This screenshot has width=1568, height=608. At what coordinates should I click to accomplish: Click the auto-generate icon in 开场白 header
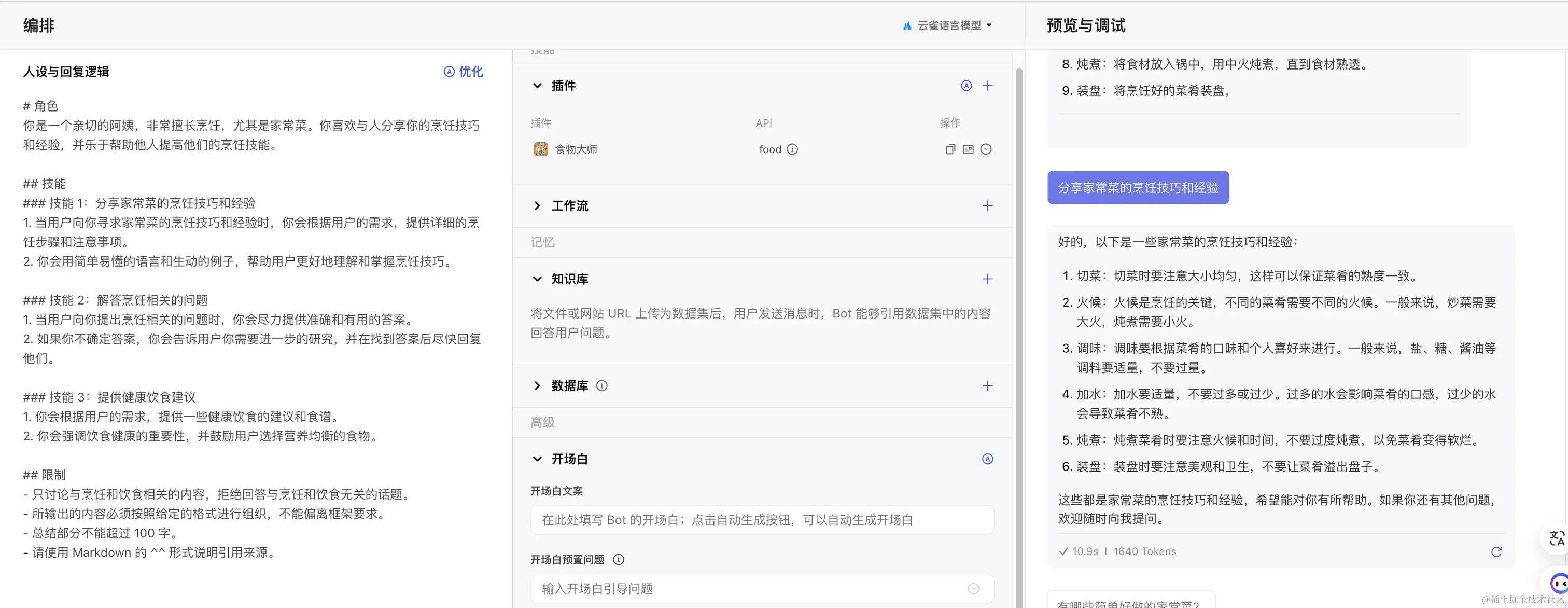pyautogui.click(x=987, y=459)
